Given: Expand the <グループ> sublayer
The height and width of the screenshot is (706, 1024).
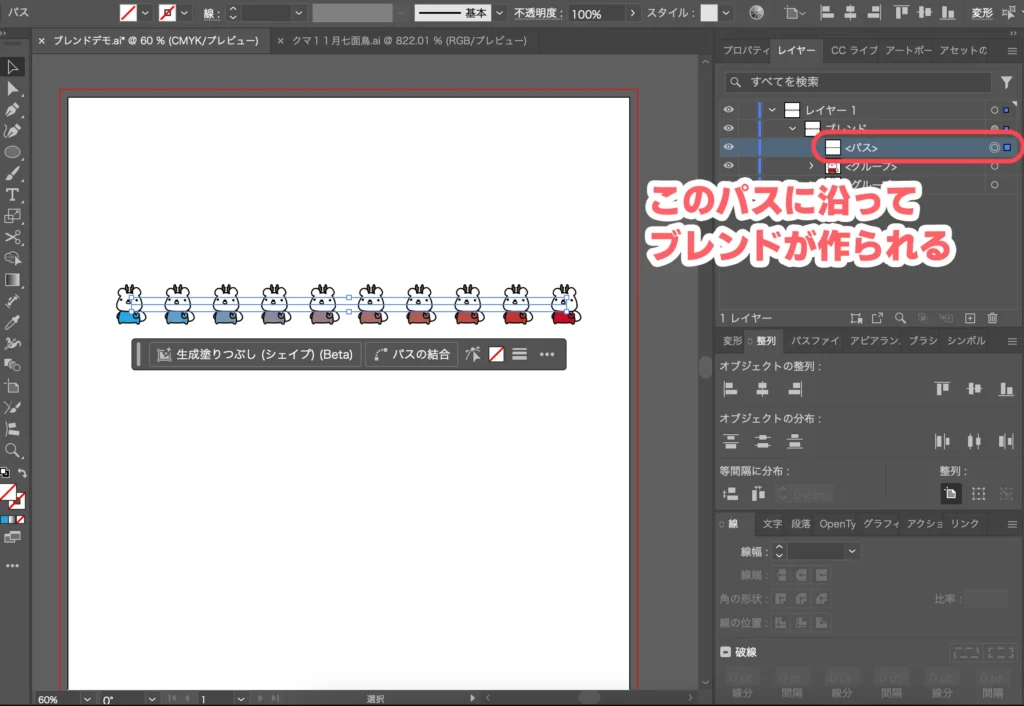Looking at the screenshot, I should pyautogui.click(x=812, y=166).
